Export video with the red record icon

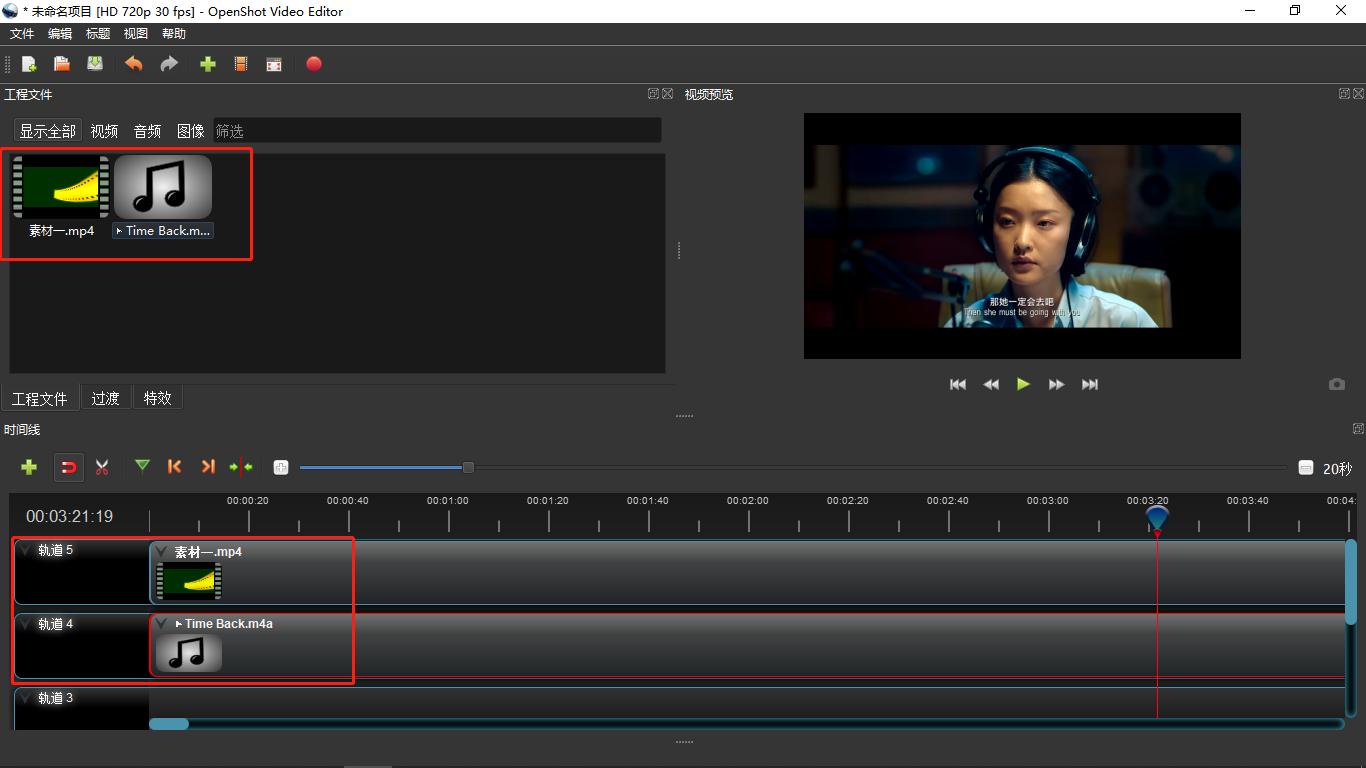click(314, 64)
